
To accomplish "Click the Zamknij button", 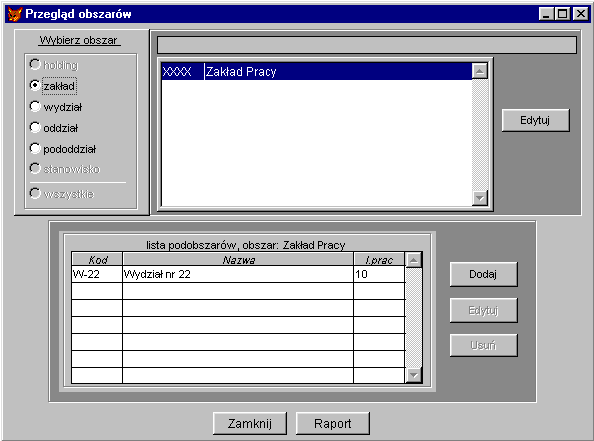I will tap(250, 423).
